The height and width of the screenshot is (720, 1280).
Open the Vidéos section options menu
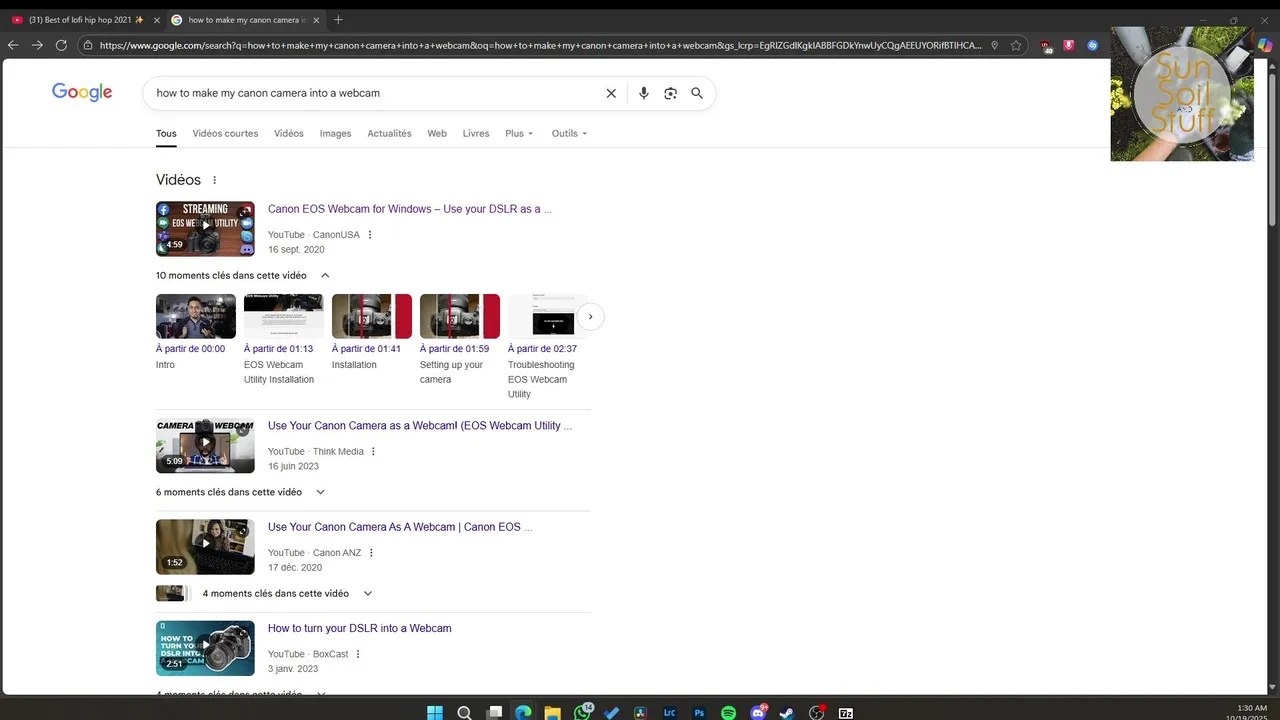pyautogui.click(x=214, y=180)
